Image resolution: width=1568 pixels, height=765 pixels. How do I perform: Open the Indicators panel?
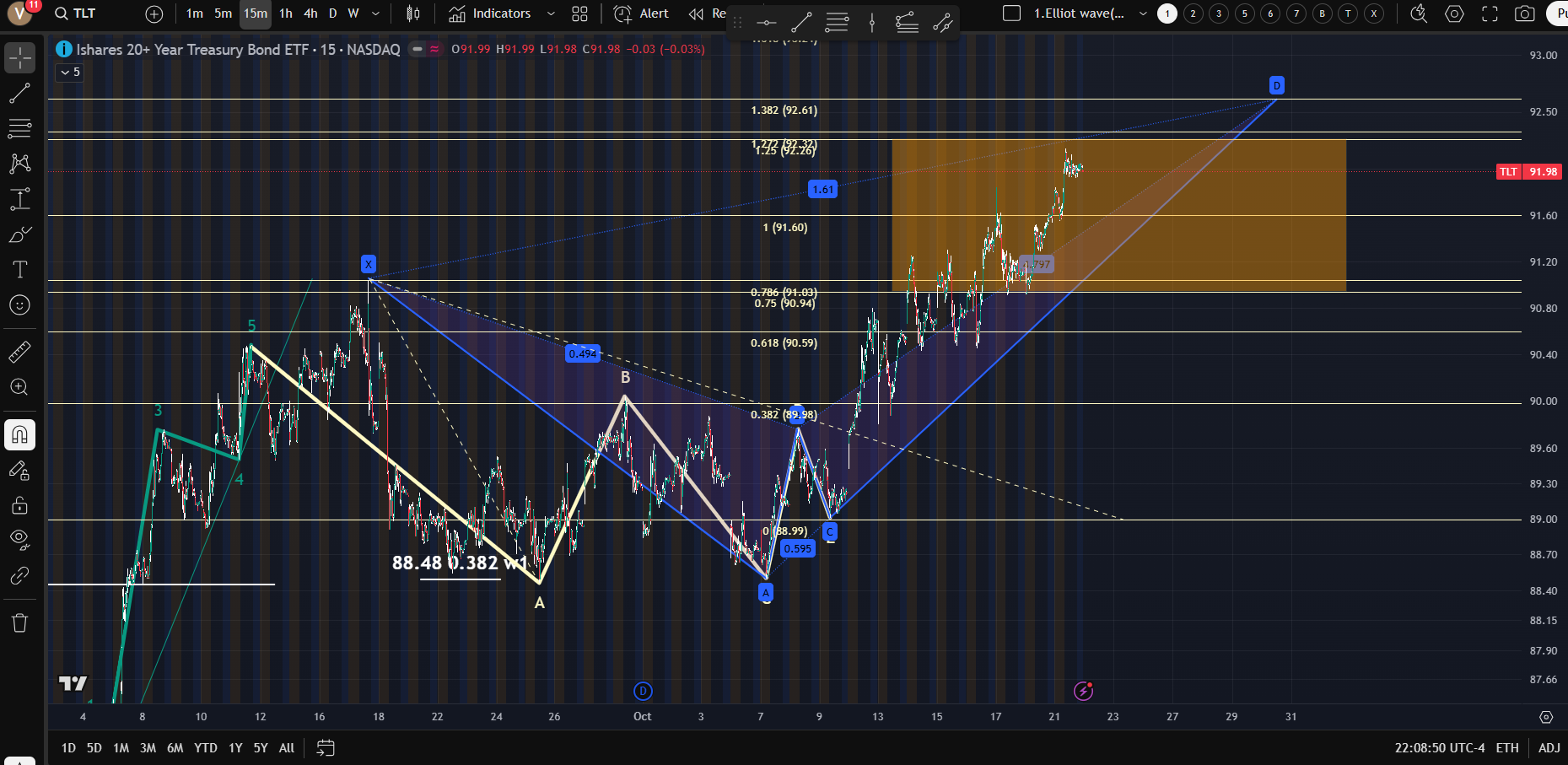tap(490, 13)
